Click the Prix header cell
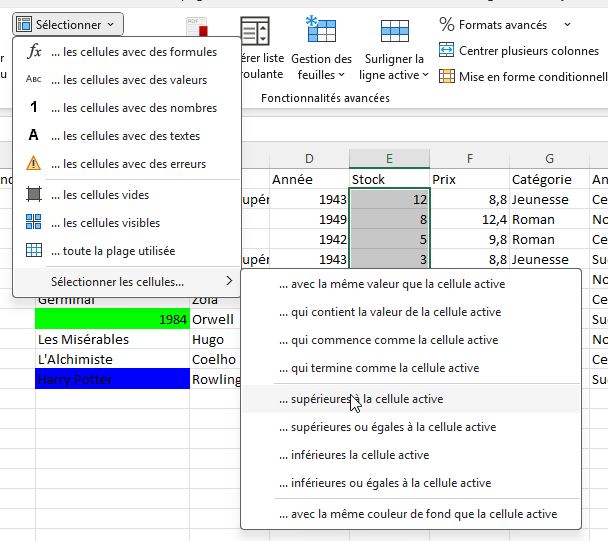608x541 pixels. 470,179
